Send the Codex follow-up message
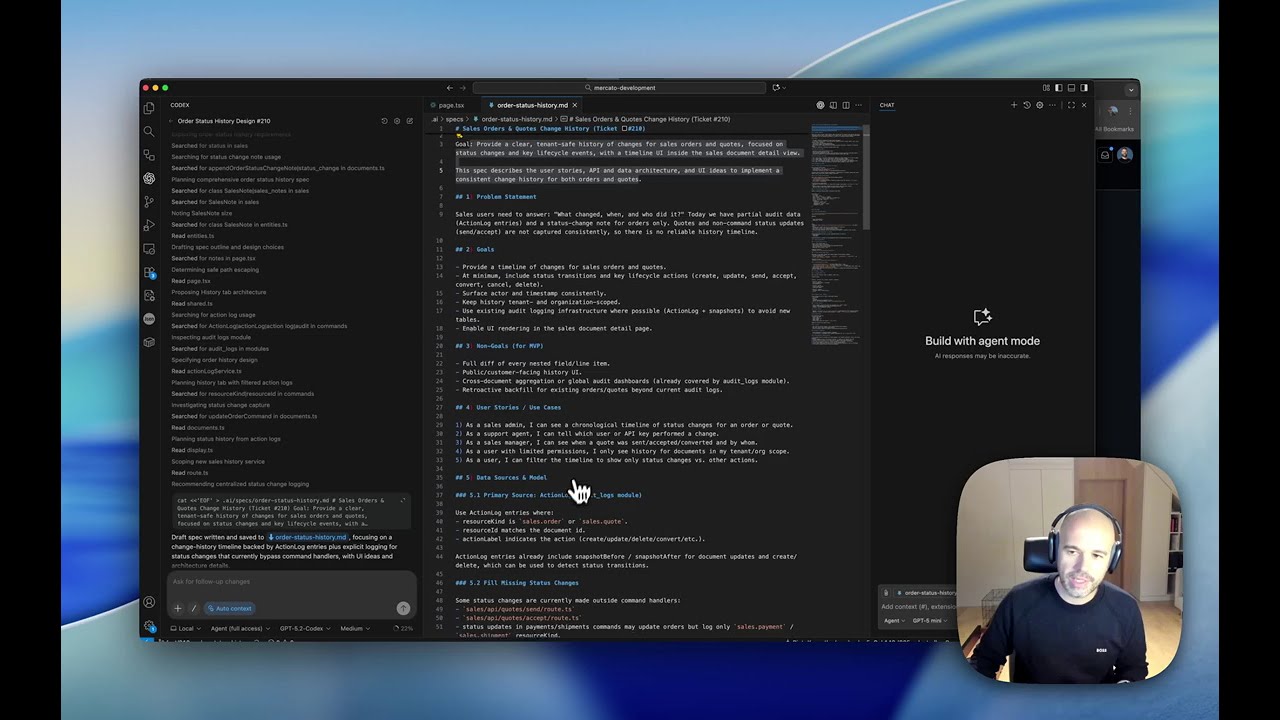1280x720 pixels. pos(403,608)
